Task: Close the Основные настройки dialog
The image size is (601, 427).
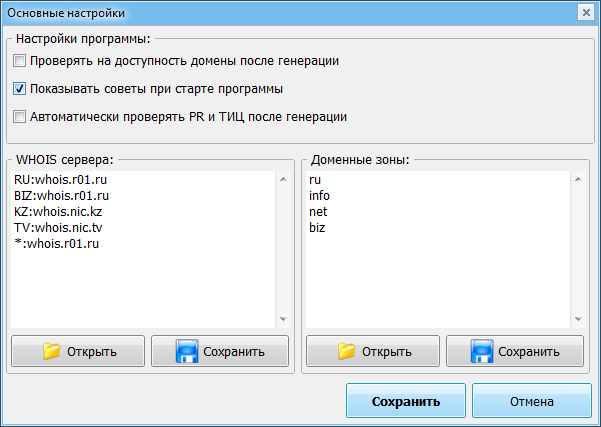Action: pyautogui.click(x=586, y=13)
